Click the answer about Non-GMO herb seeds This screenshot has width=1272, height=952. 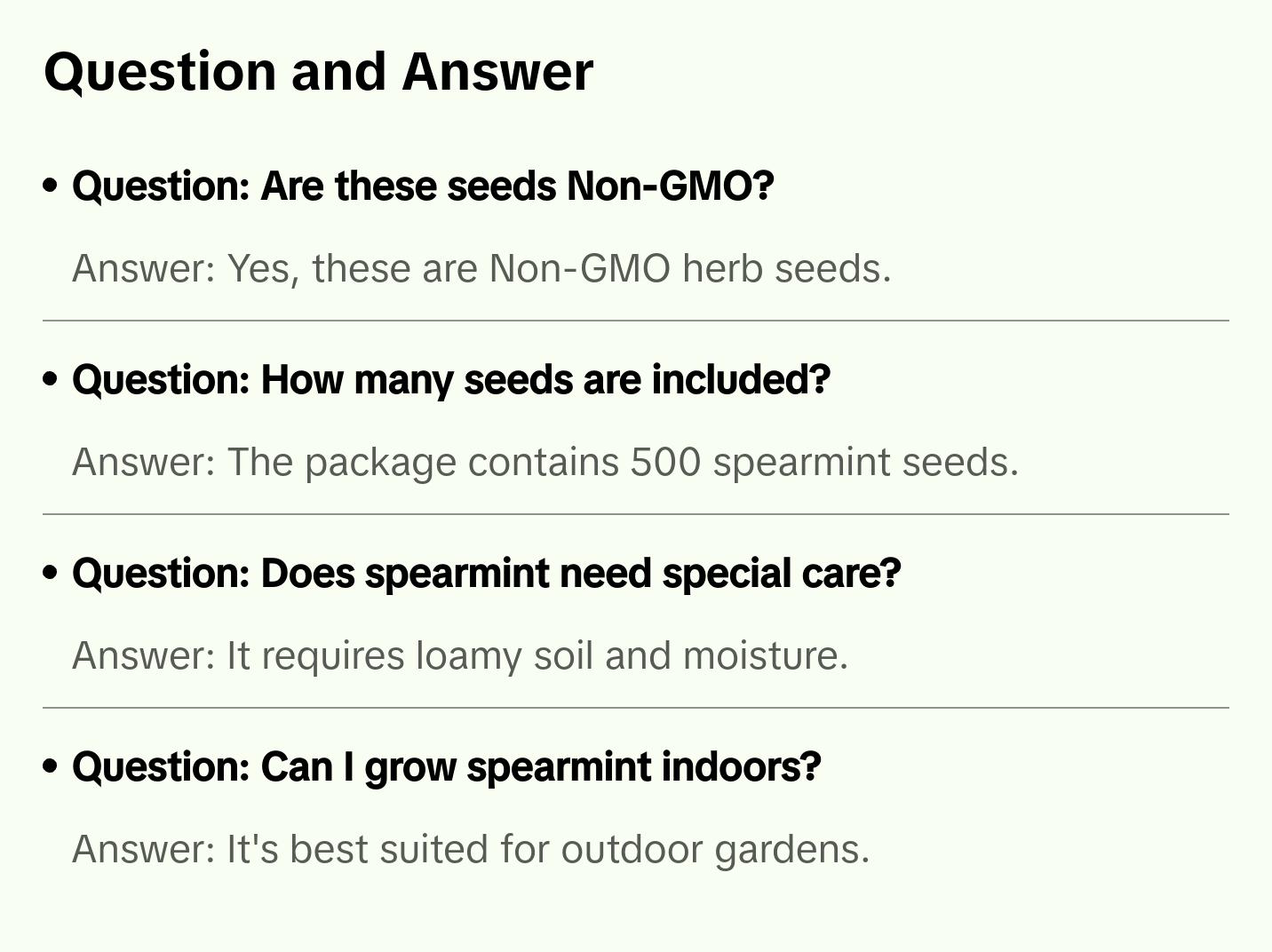481,268
